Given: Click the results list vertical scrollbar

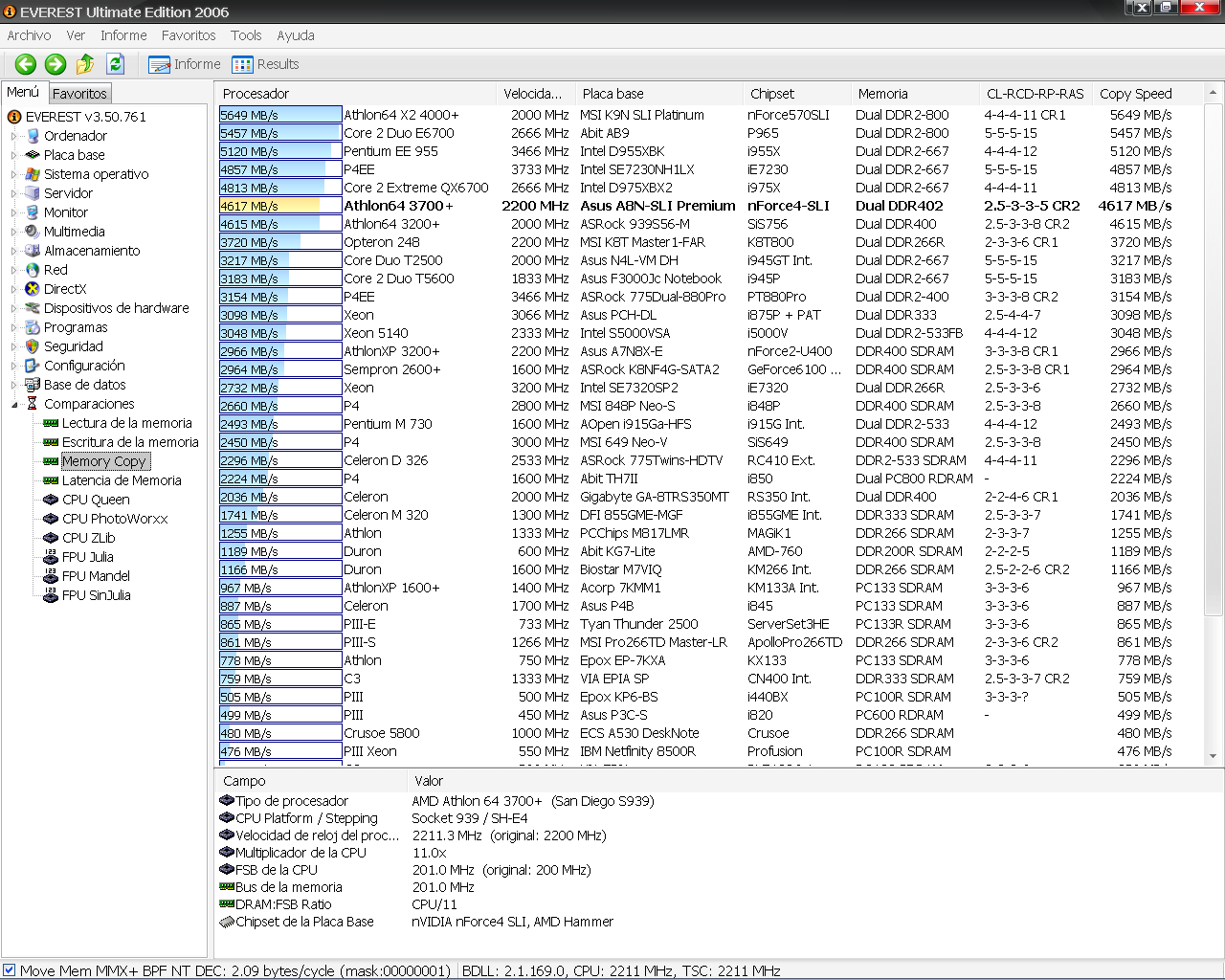Looking at the screenshot, I should click(1213, 358).
